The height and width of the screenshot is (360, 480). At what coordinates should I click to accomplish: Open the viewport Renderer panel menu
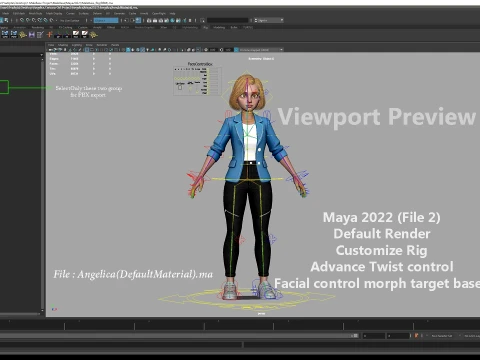(102, 45)
